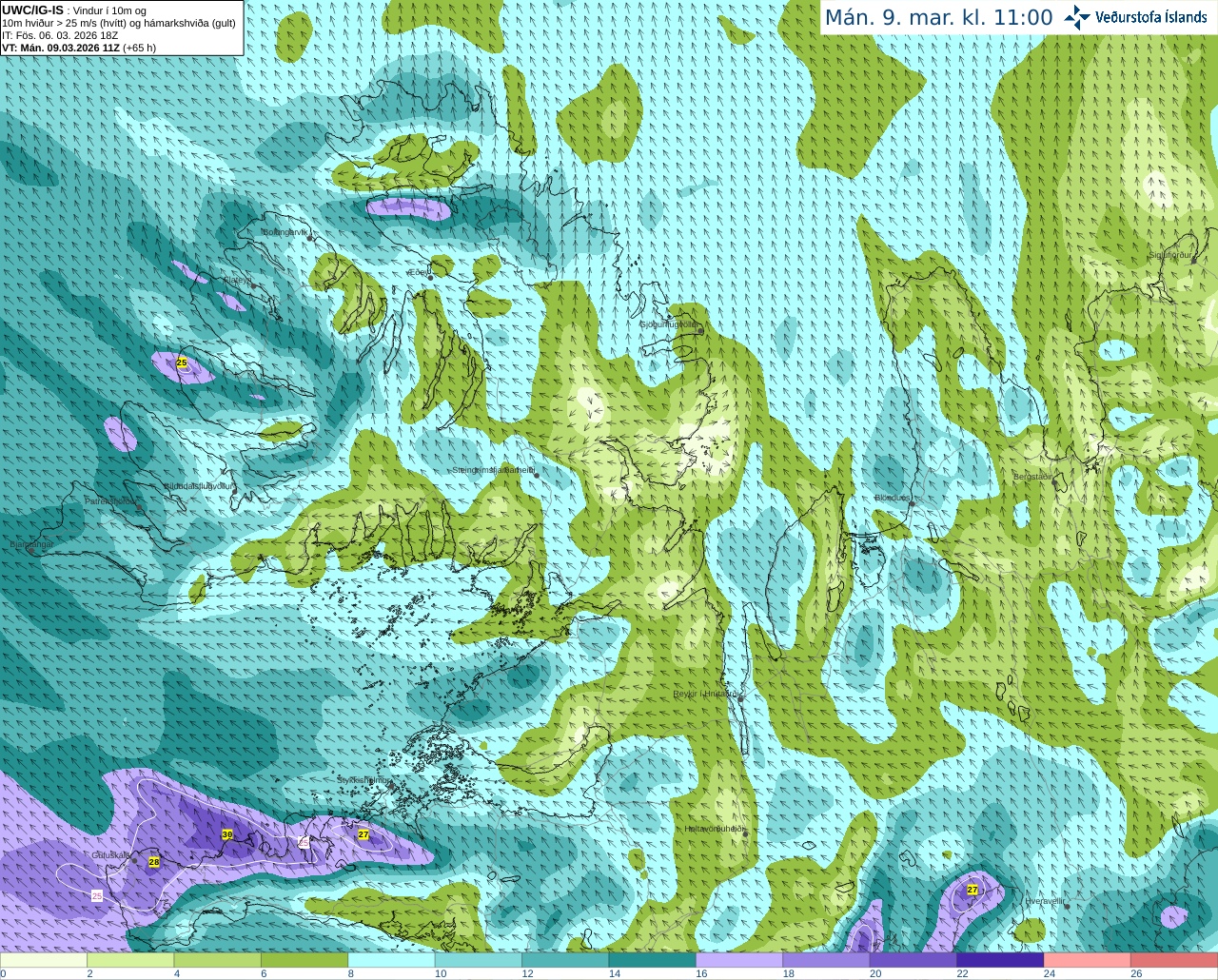The width and height of the screenshot is (1218, 980).
Task: Click the Veðurstofa Íslands name text
Action: pyautogui.click(x=1150, y=17)
